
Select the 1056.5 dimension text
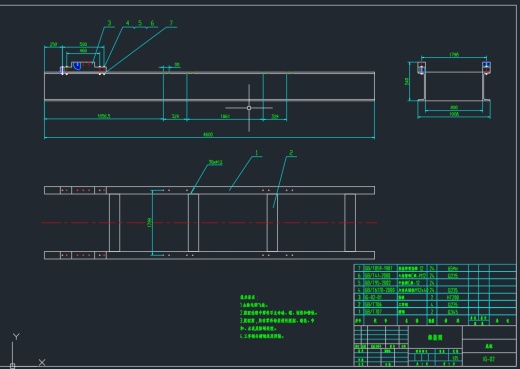pos(104,116)
